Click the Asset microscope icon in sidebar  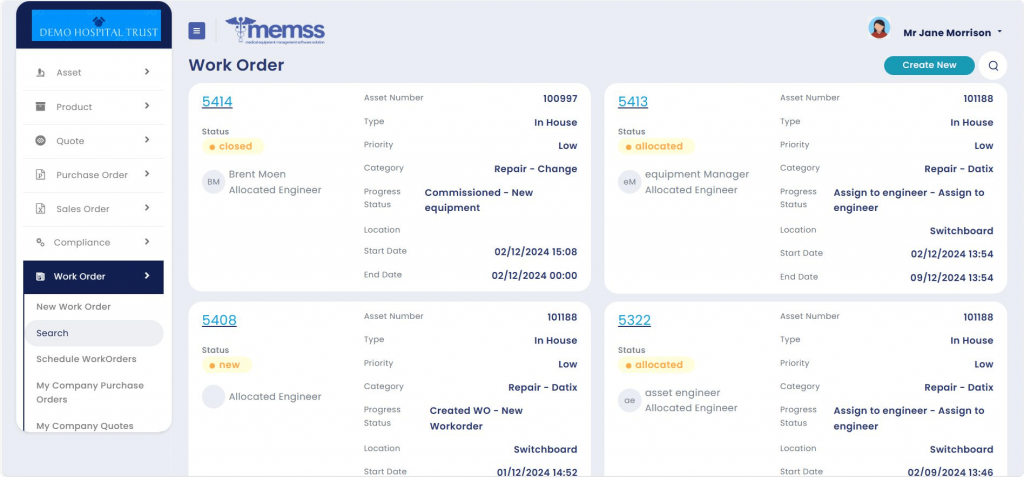pos(40,73)
